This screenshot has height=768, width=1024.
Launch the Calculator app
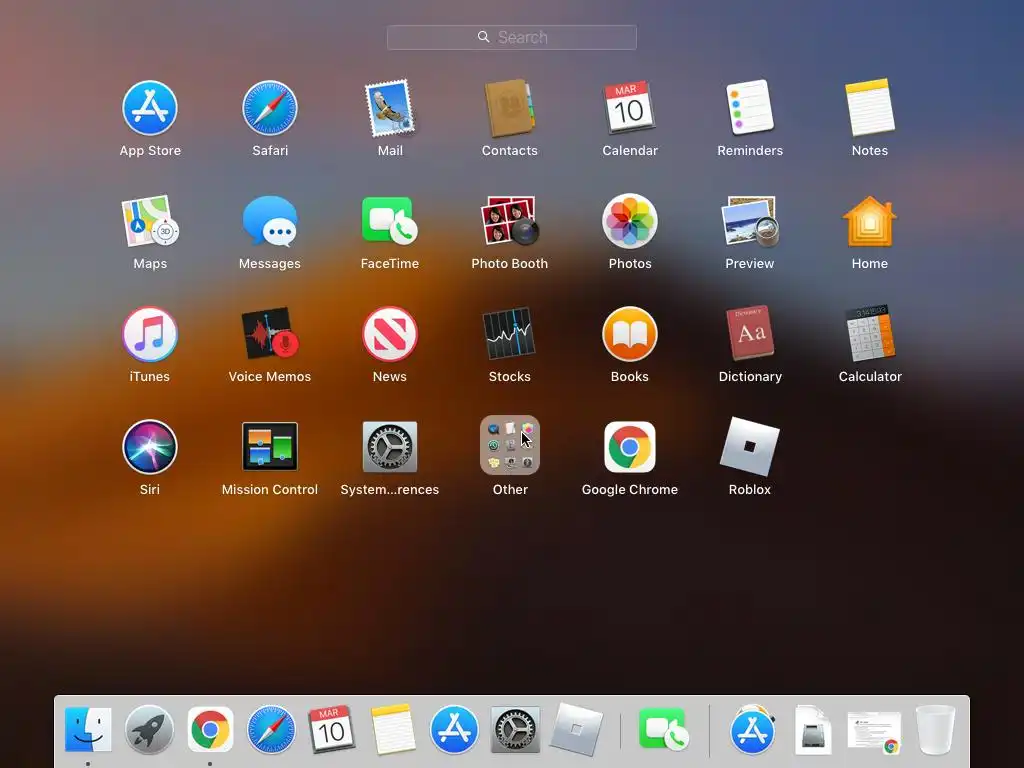point(870,334)
